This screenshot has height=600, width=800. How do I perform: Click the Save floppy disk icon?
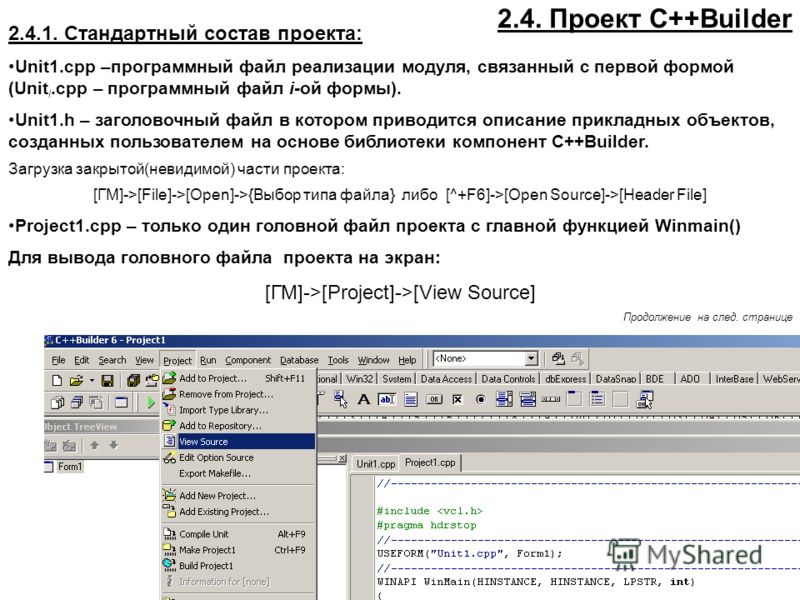pyautogui.click(x=107, y=380)
